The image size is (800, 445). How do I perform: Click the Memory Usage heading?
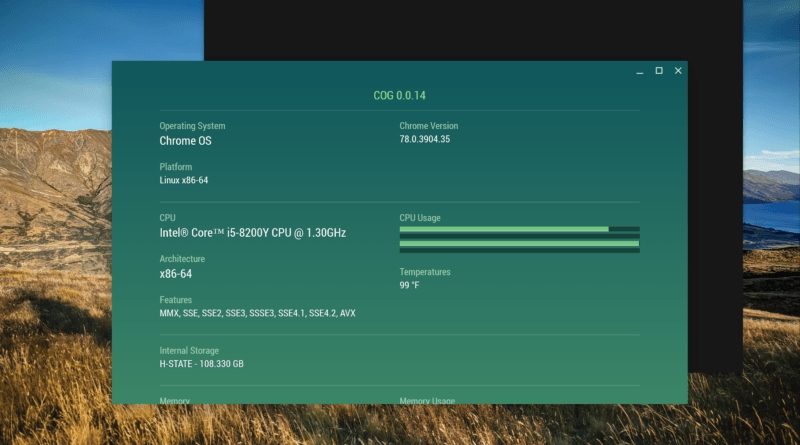click(x=427, y=400)
